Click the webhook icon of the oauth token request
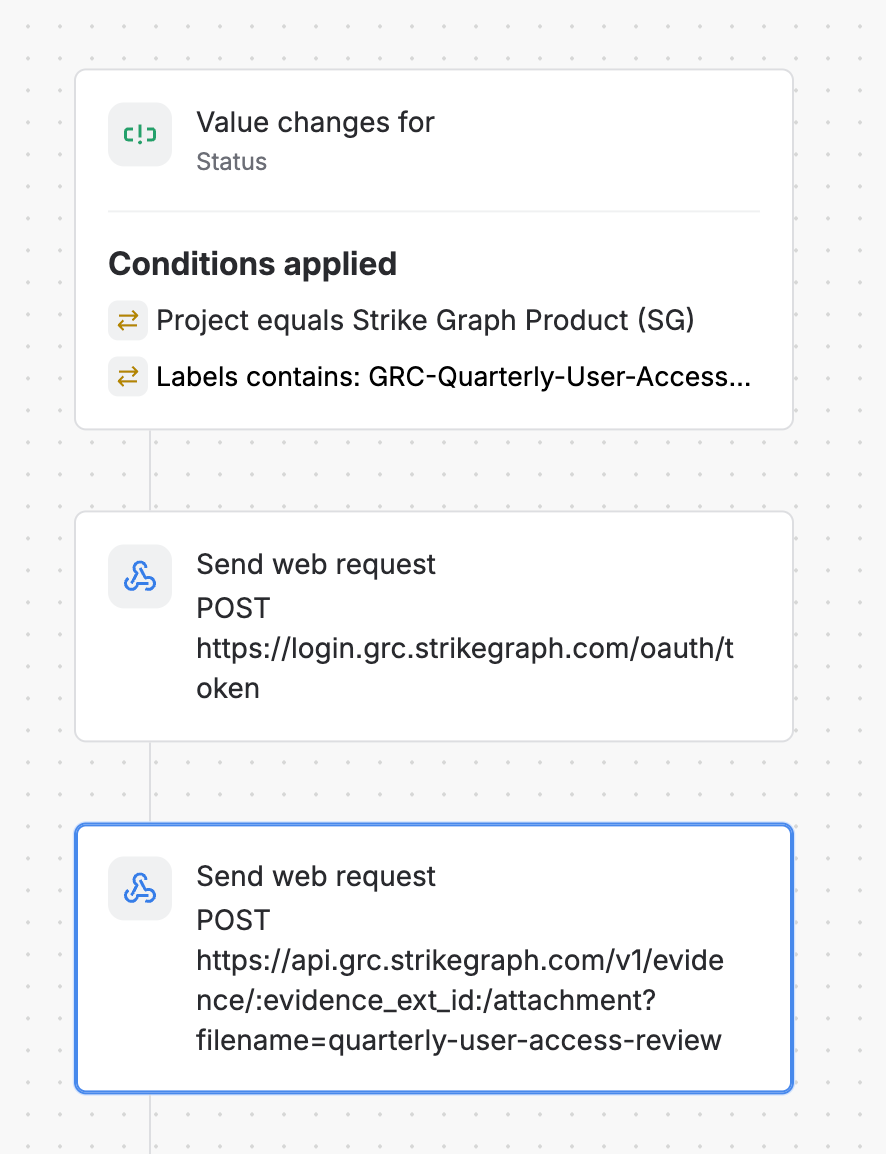The width and height of the screenshot is (886, 1154). 140,576
